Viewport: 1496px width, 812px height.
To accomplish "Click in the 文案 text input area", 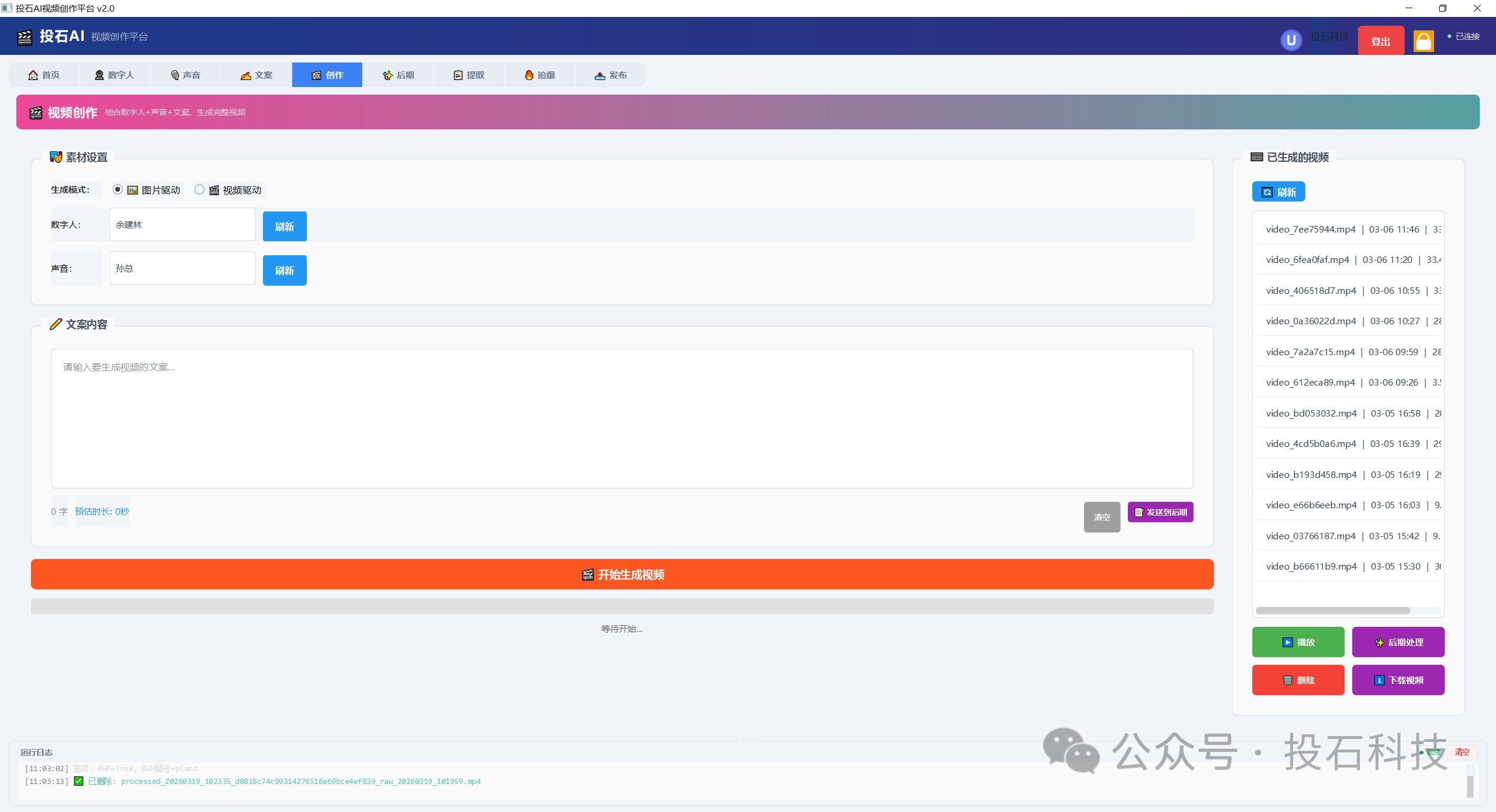I will tap(622, 418).
